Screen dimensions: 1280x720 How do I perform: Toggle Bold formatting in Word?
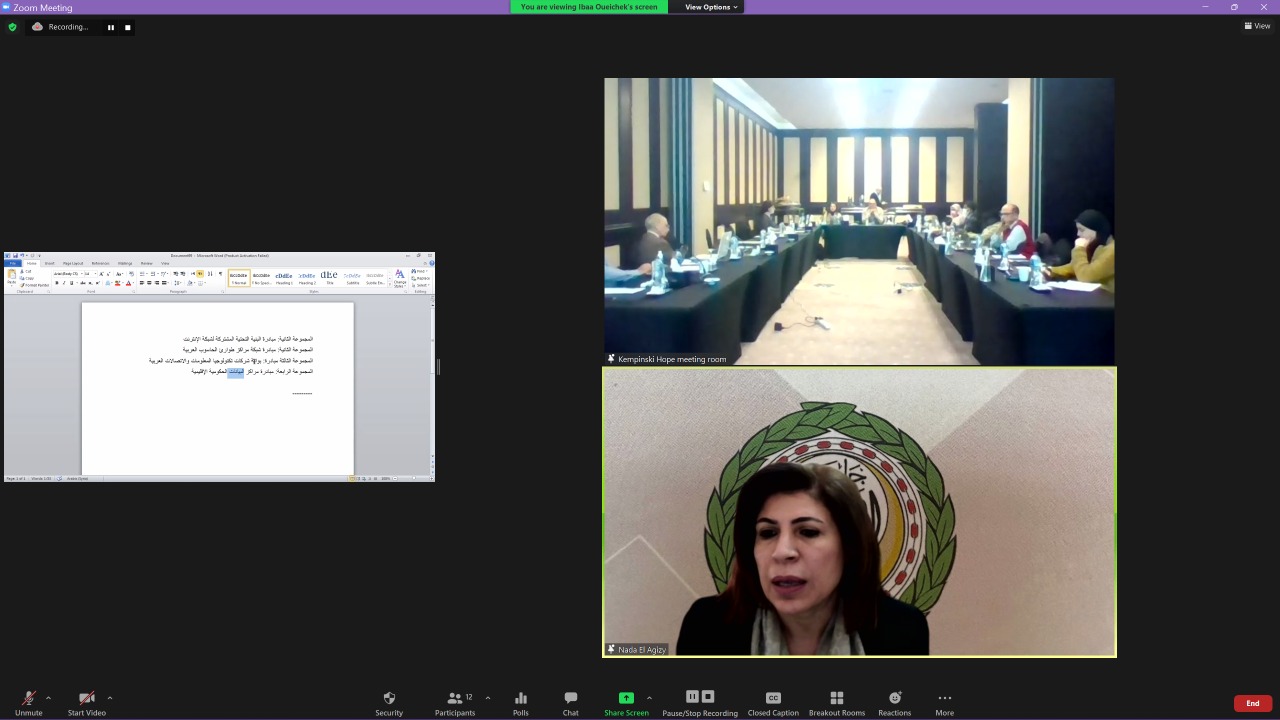57,283
